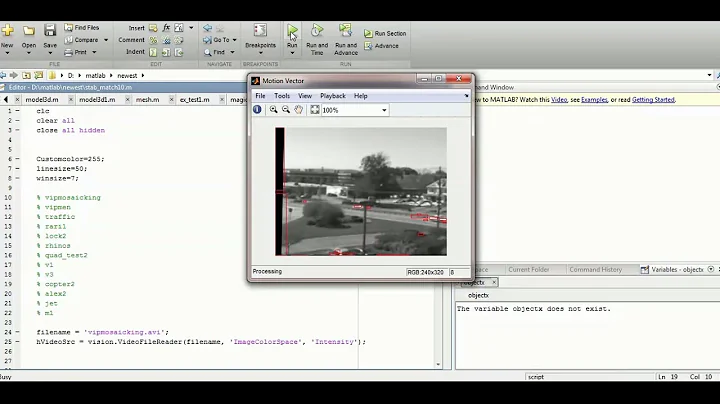Click the Comment percent icon
The height and width of the screenshot is (404, 720).
tap(153, 40)
